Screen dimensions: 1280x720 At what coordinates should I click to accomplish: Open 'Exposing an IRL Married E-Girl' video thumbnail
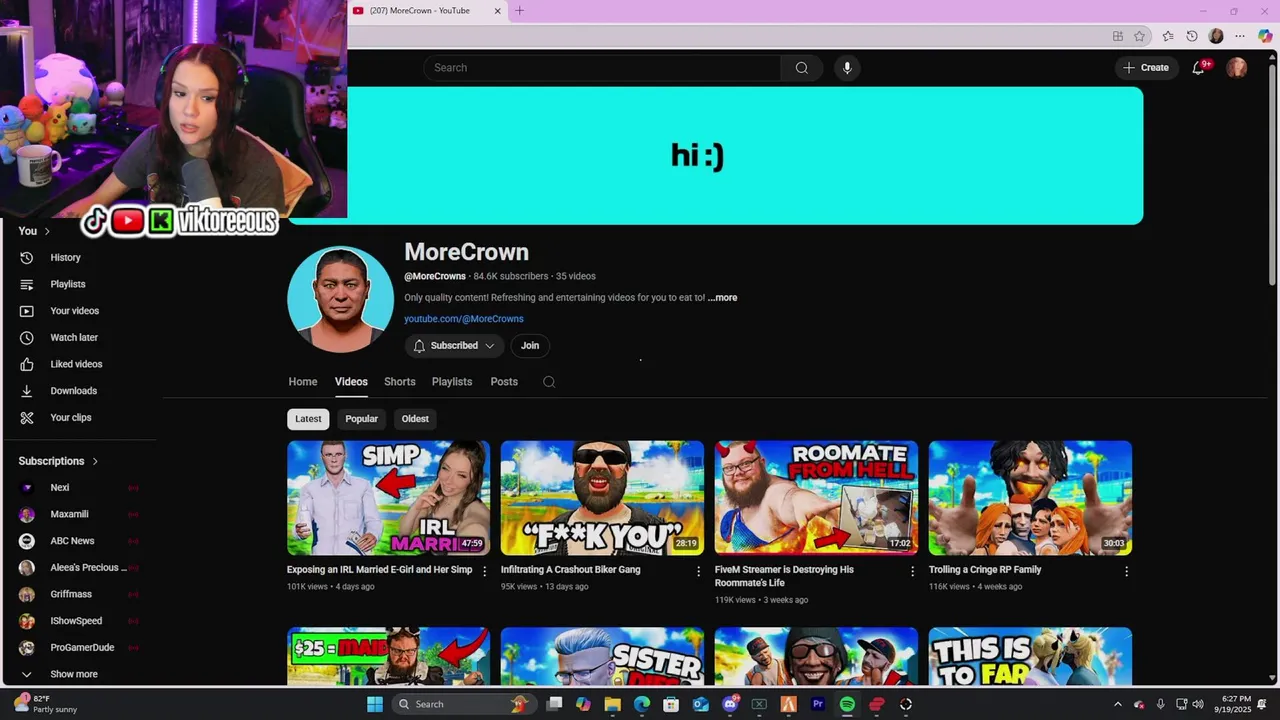(x=388, y=498)
